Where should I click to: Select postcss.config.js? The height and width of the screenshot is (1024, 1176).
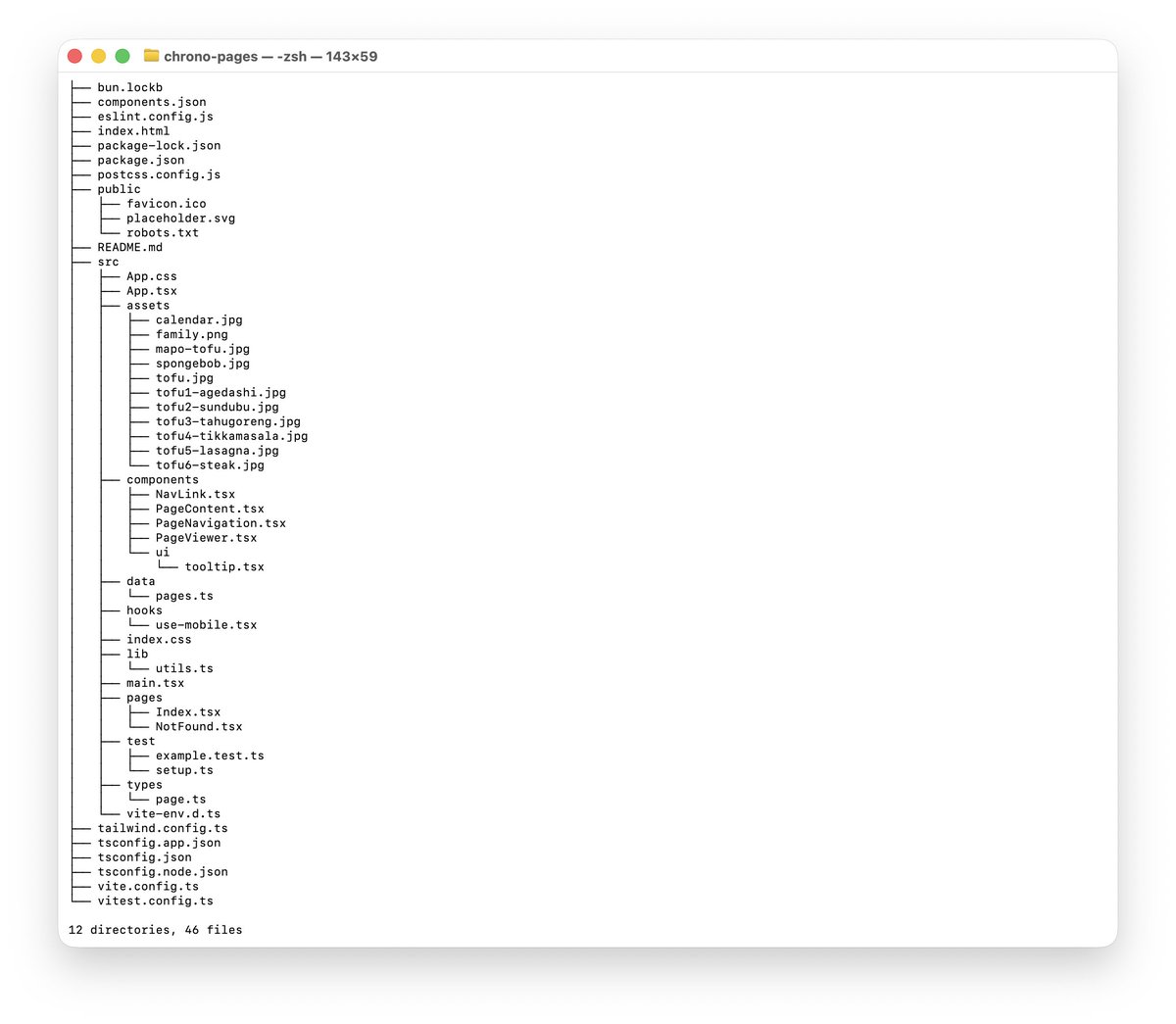coord(159,174)
